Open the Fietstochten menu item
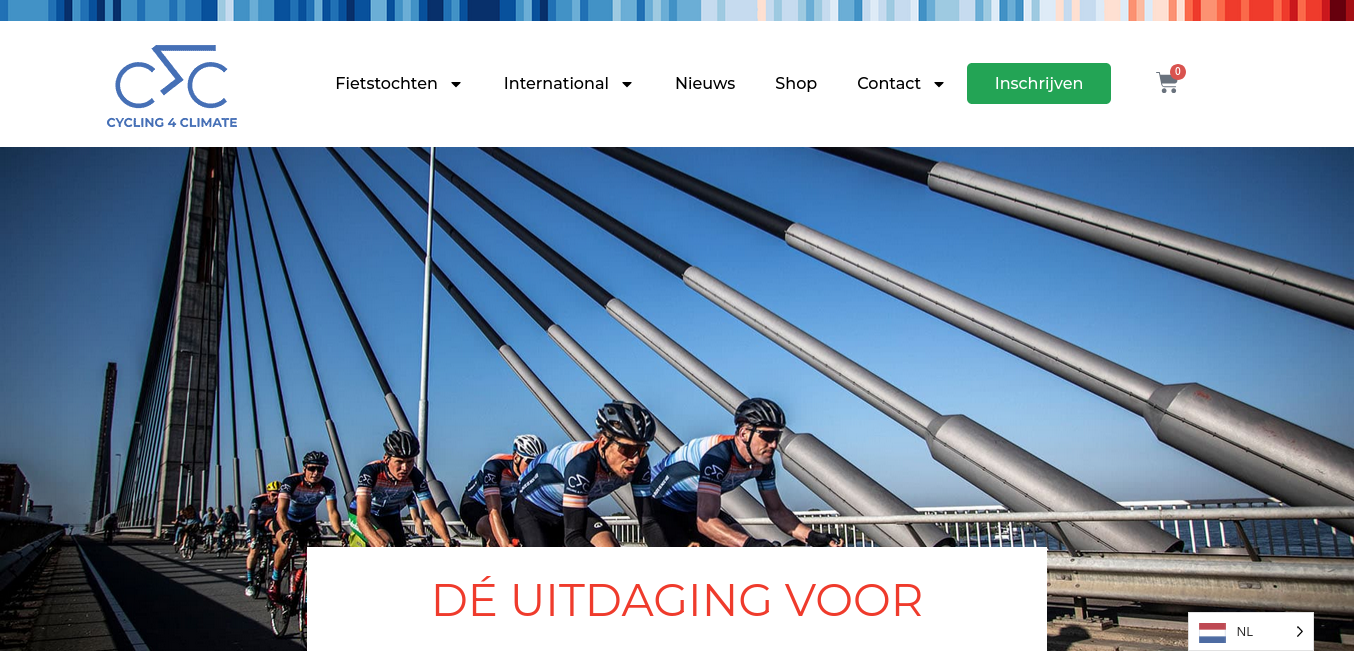 [386, 83]
